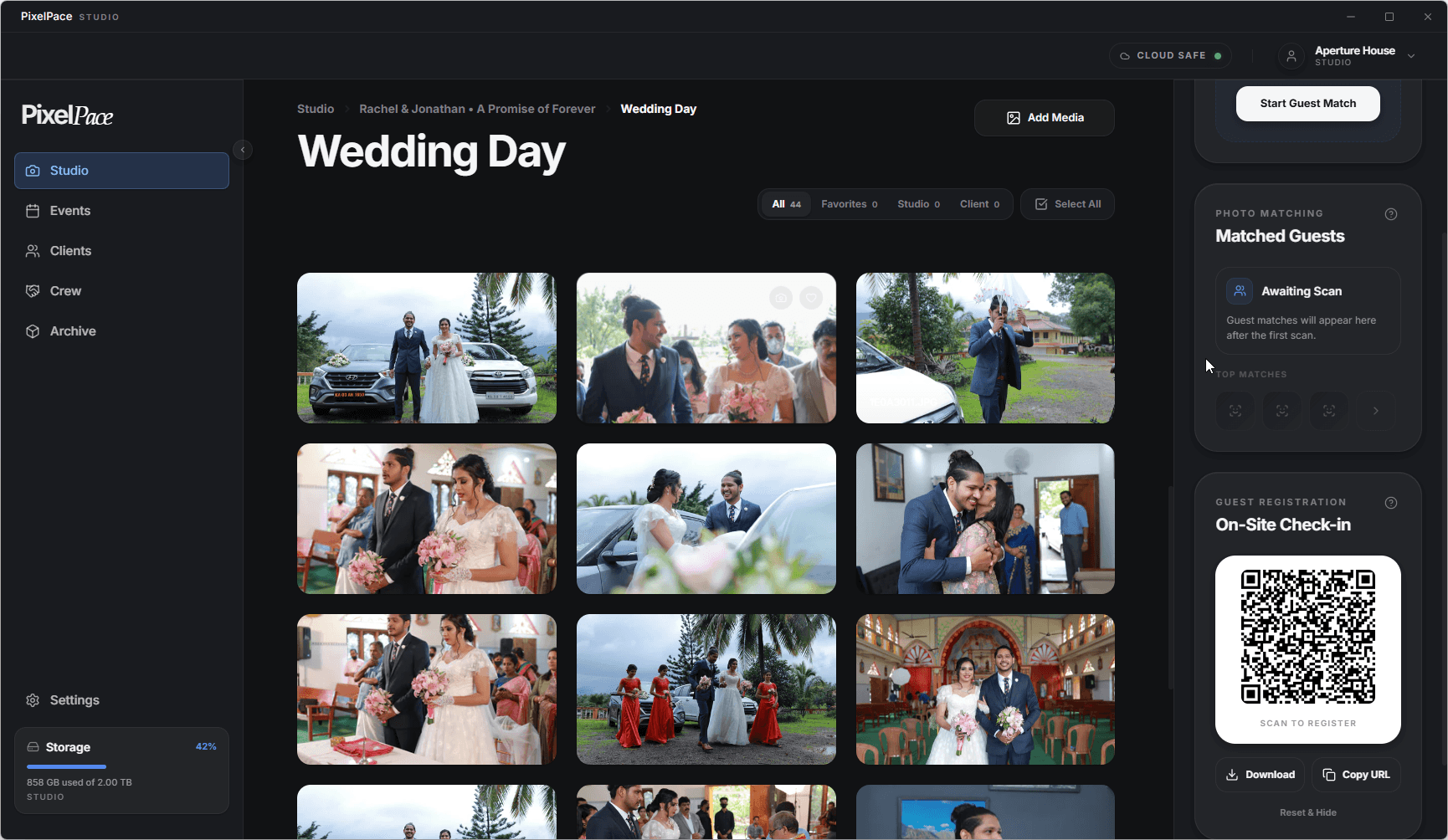Show more top matches with arrow
Image resolution: width=1448 pixels, height=840 pixels.
click(x=1376, y=411)
